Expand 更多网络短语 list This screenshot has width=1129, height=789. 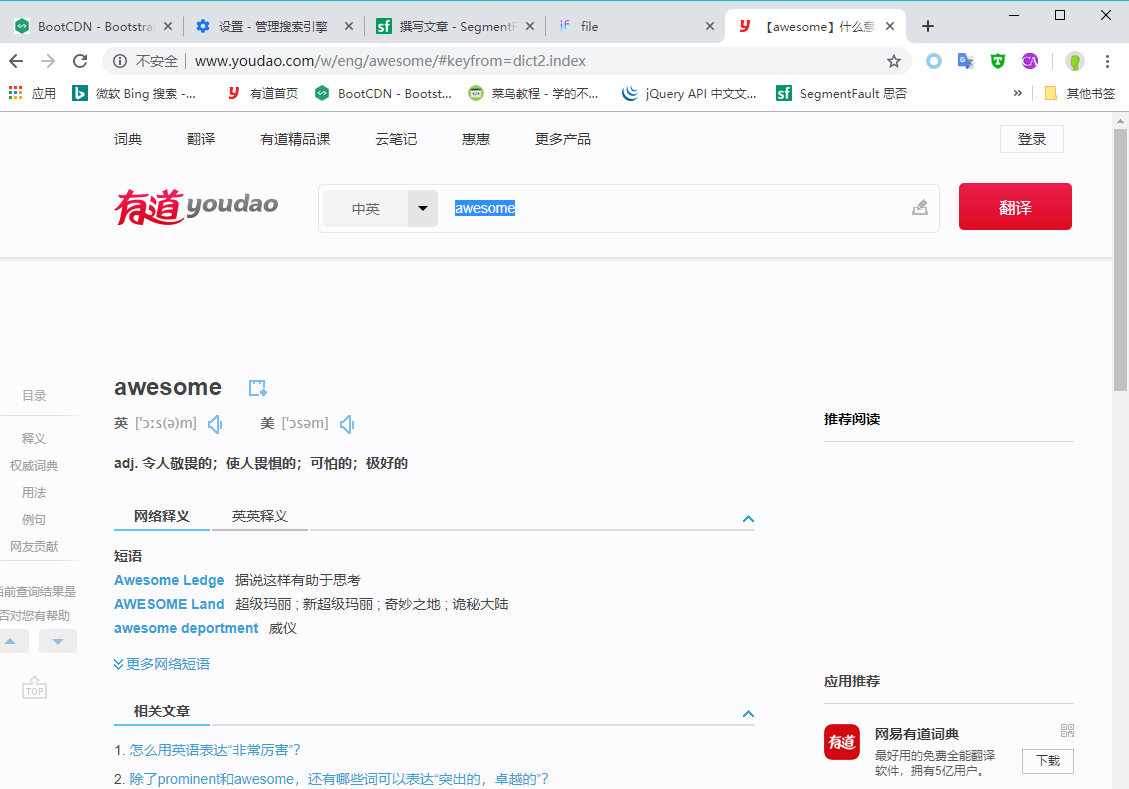click(162, 664)
